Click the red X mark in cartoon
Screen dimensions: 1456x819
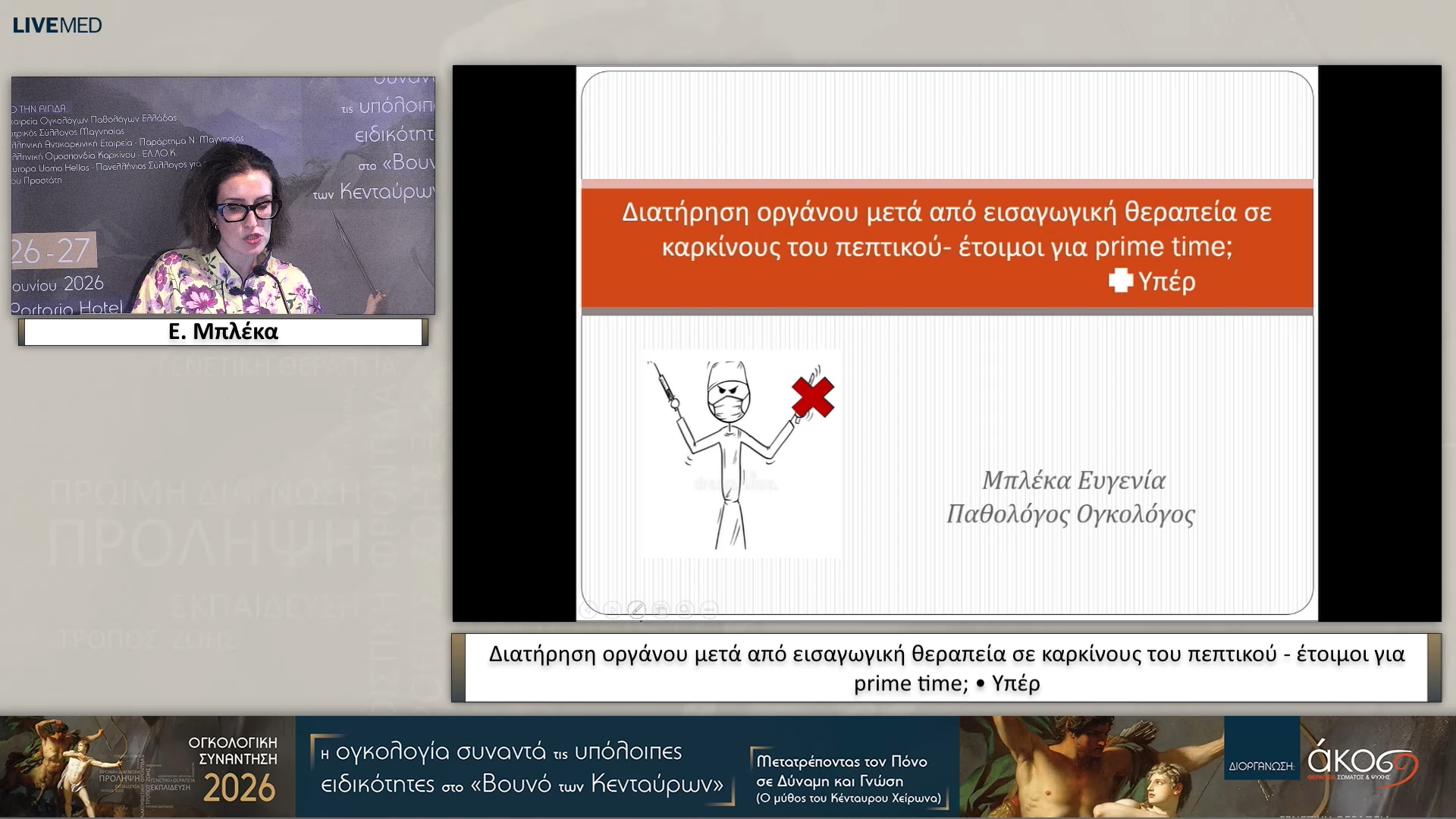(x=813, y=397)
